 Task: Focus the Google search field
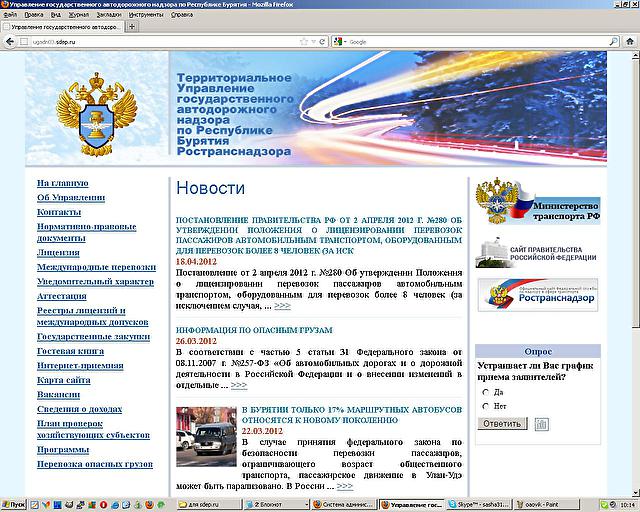pos(478,42)
